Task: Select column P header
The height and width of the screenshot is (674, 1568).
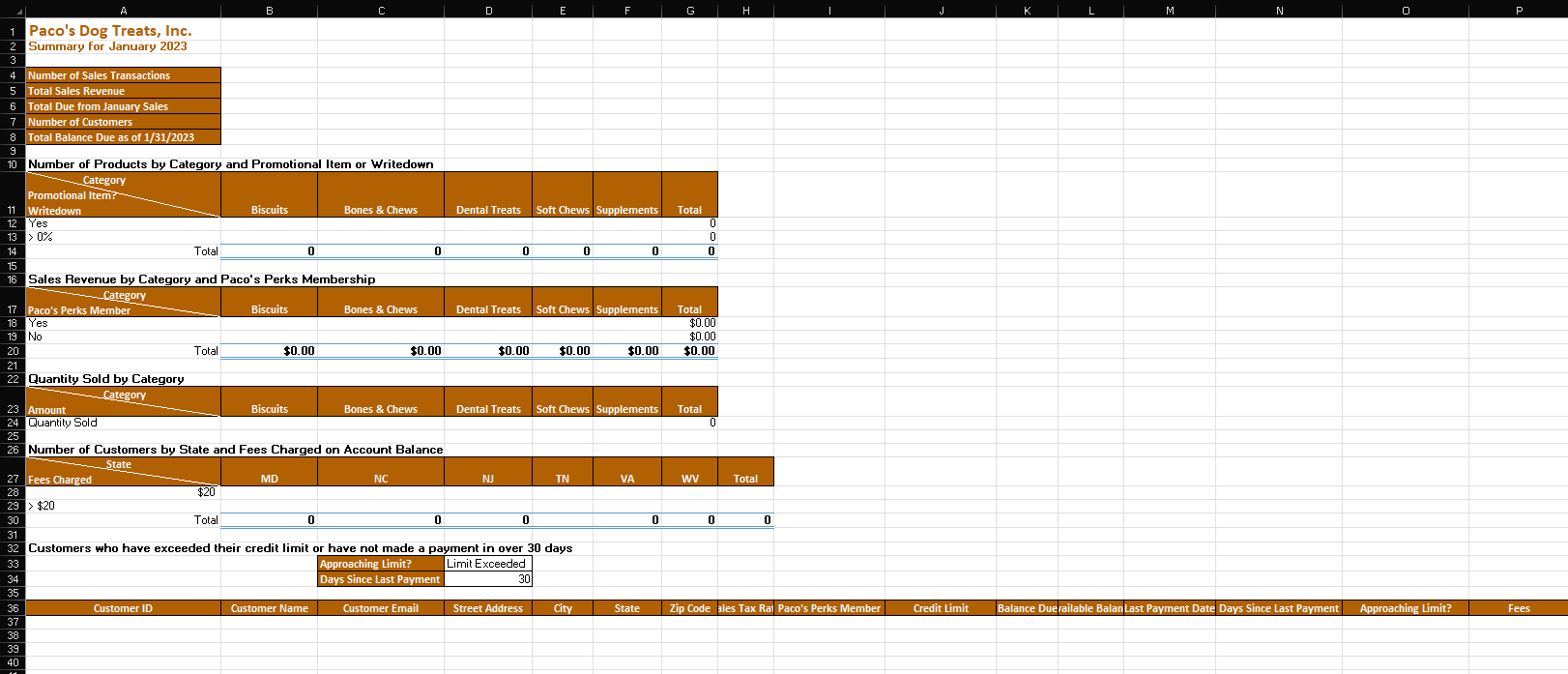Action: [1519, 11]
